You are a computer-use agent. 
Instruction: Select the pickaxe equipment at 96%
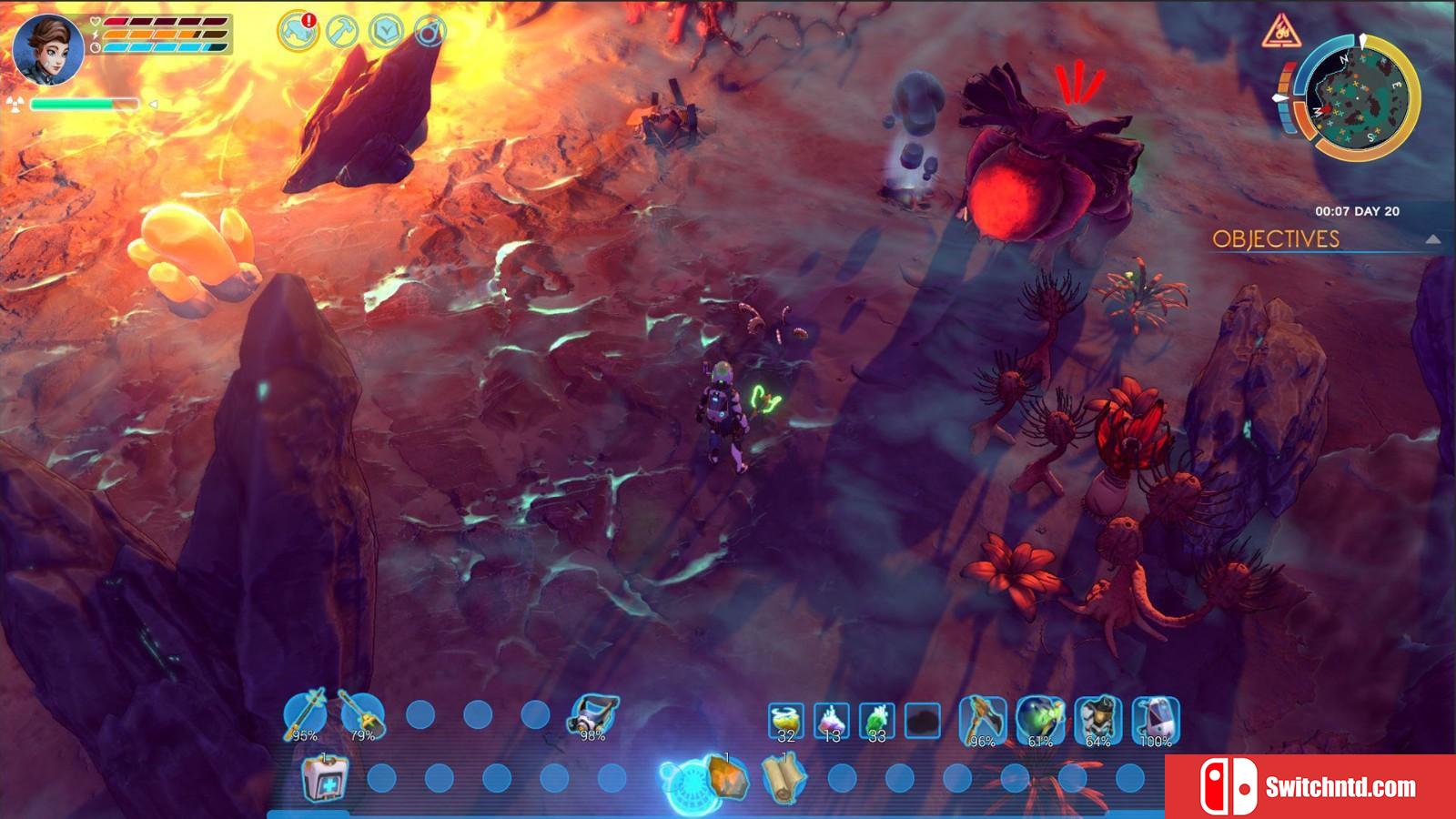click(x=983, y=721)
